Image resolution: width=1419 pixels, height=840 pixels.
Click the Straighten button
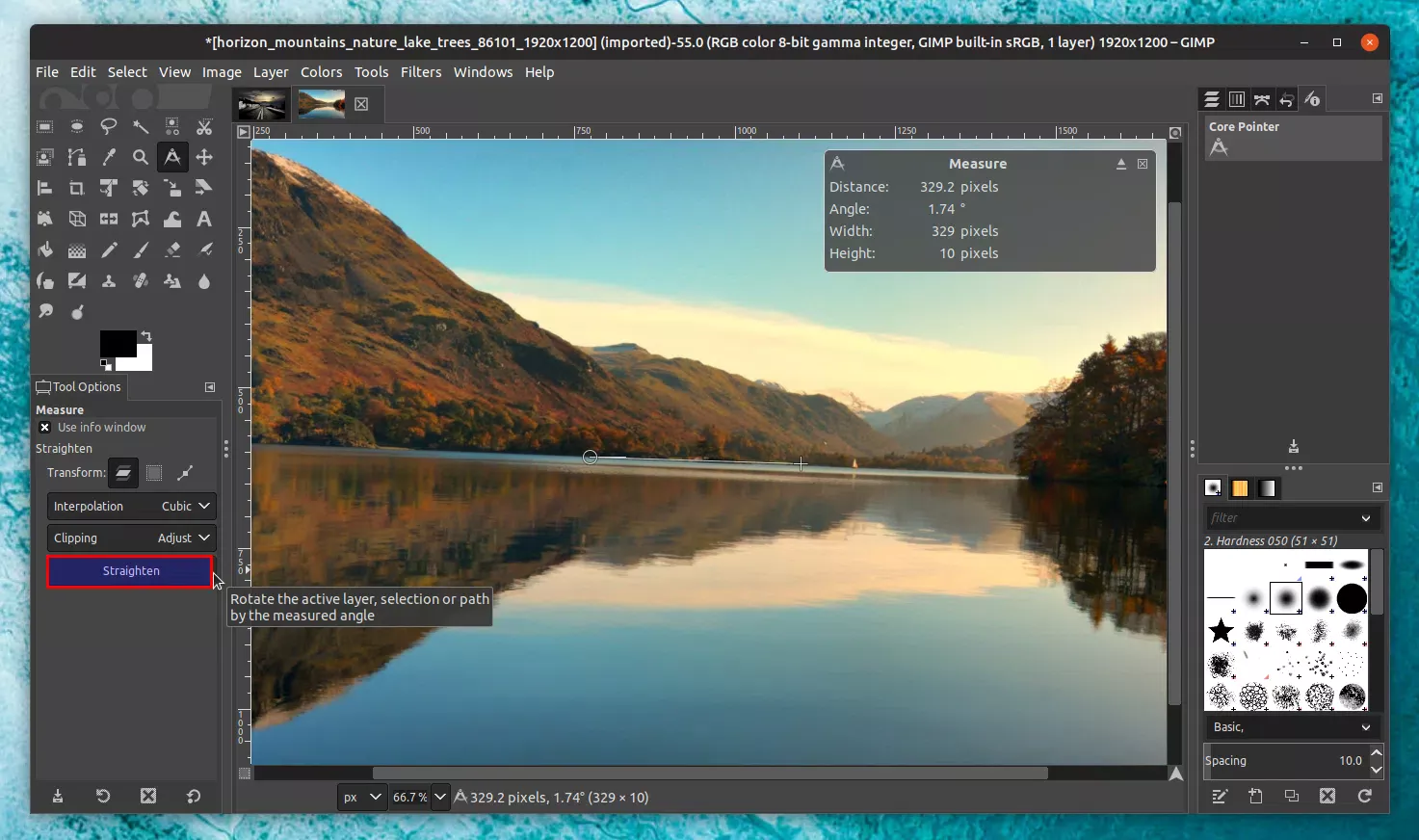129,570
